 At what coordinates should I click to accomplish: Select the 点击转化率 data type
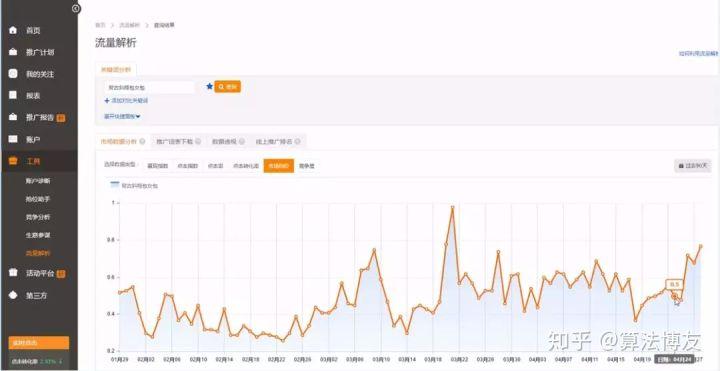tap(245, 166)
